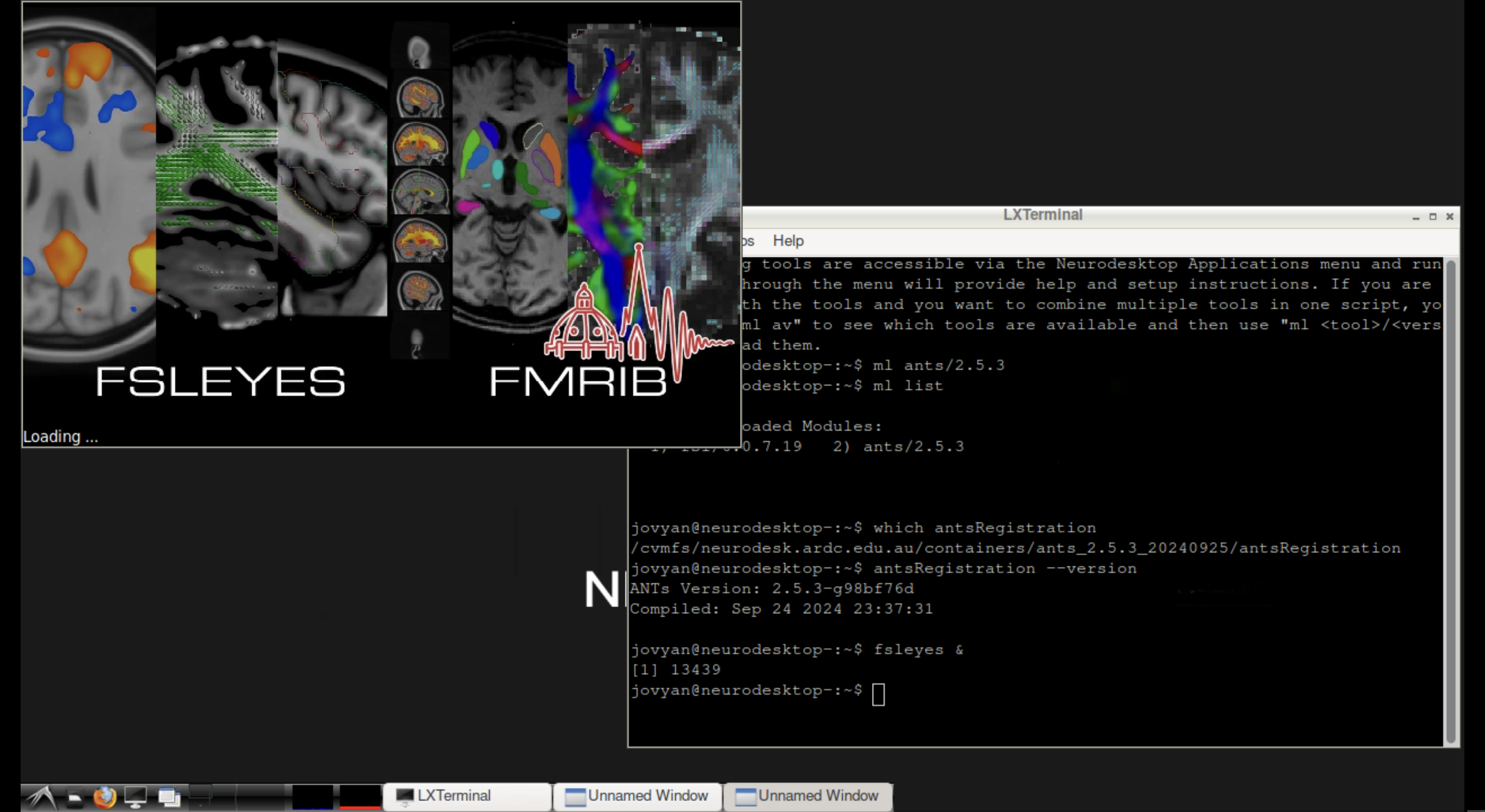Click the red-lined memory monitor in the panel
This screenshot has width=1485, height=812.
point(360,798)
